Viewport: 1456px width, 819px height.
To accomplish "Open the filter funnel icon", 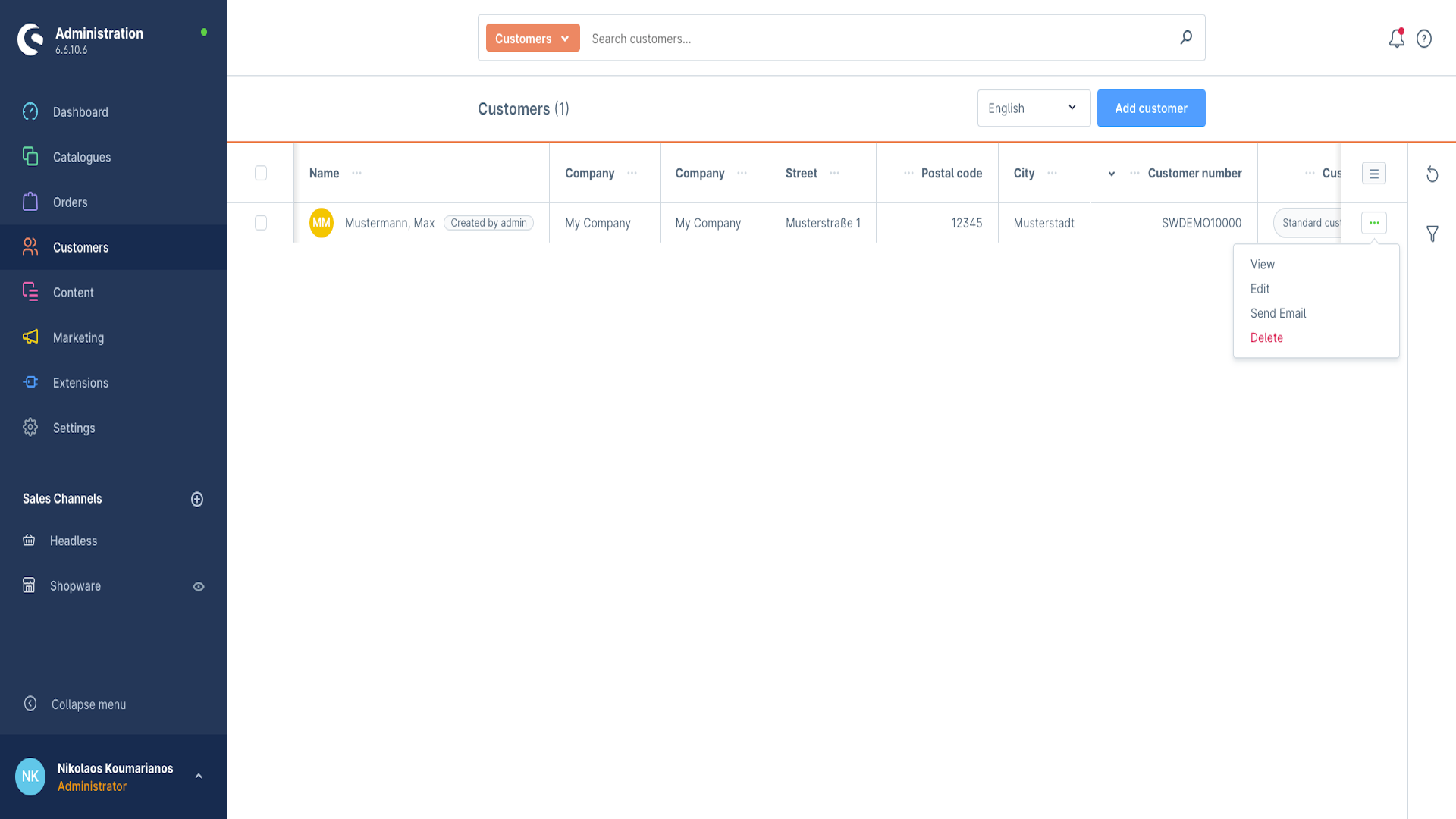I will [1432, 234].
